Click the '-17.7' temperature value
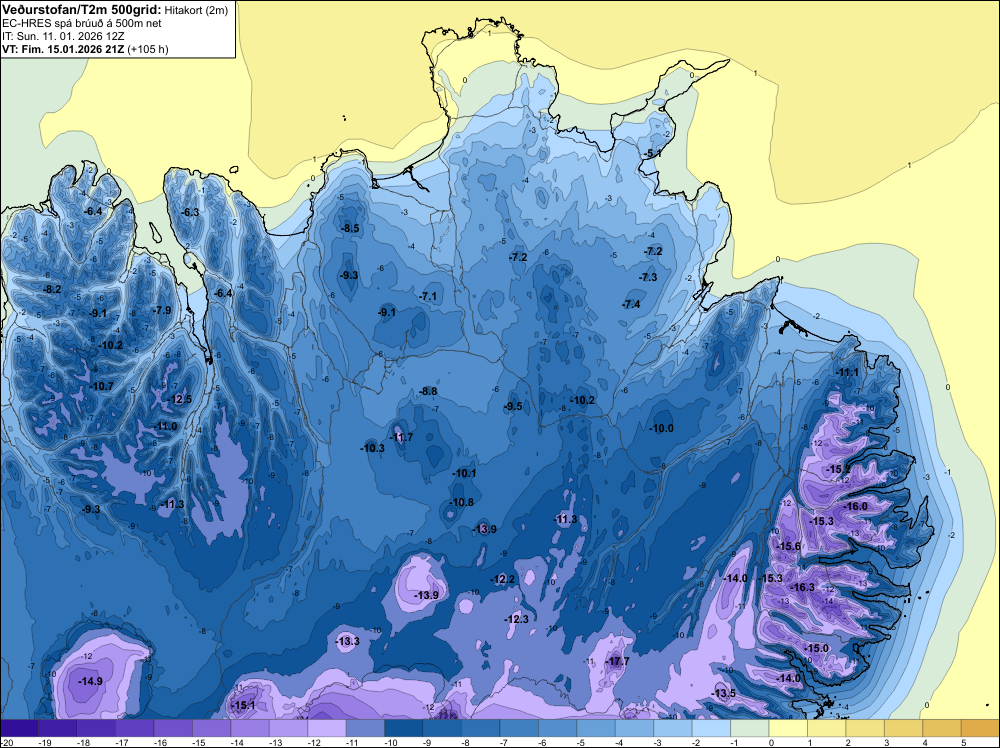This screenshot has height=748, width=1000. pyautogui.click(x=618, y=662)
